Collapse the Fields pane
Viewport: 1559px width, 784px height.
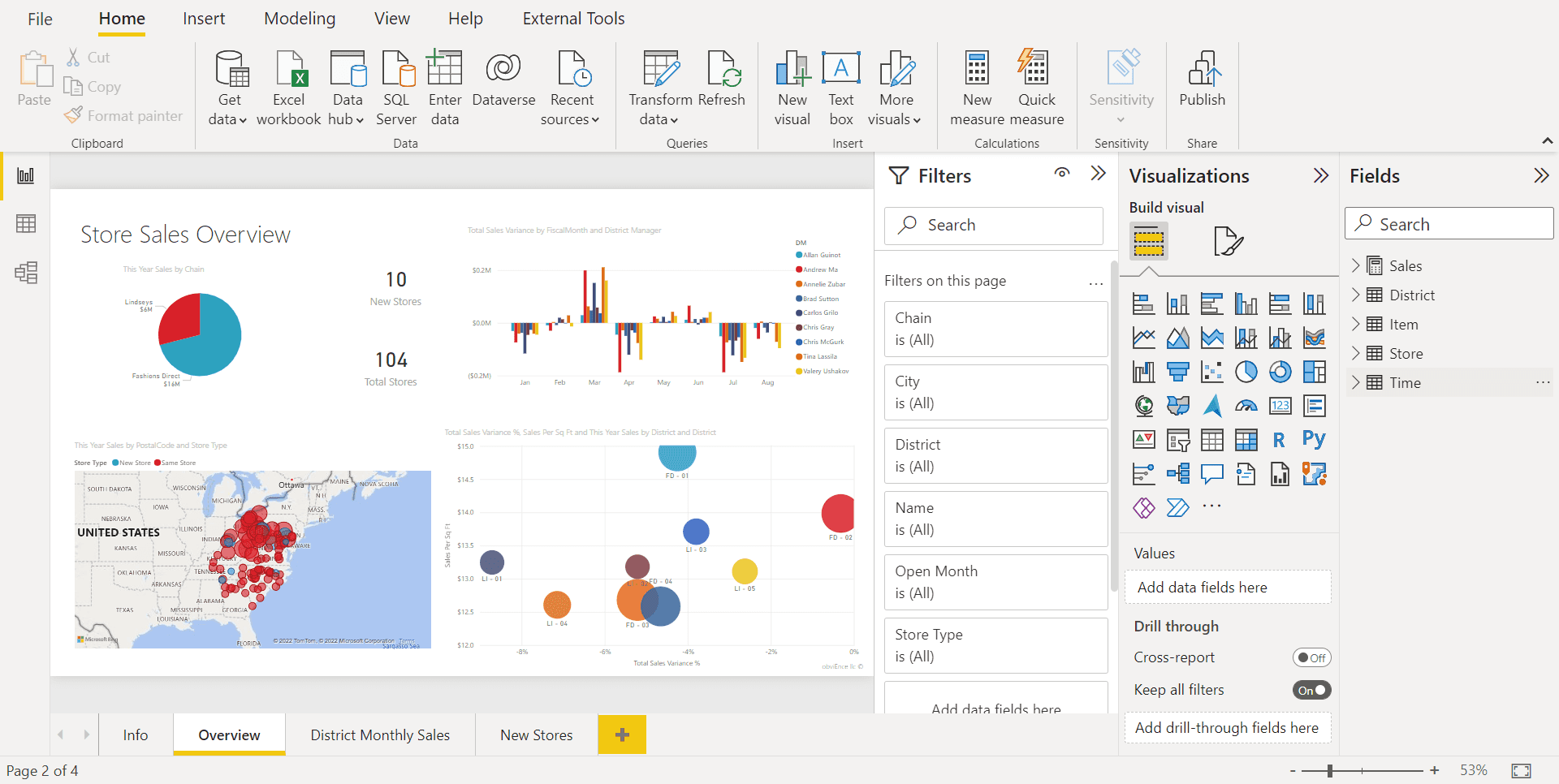click(x=1541, y=175)
